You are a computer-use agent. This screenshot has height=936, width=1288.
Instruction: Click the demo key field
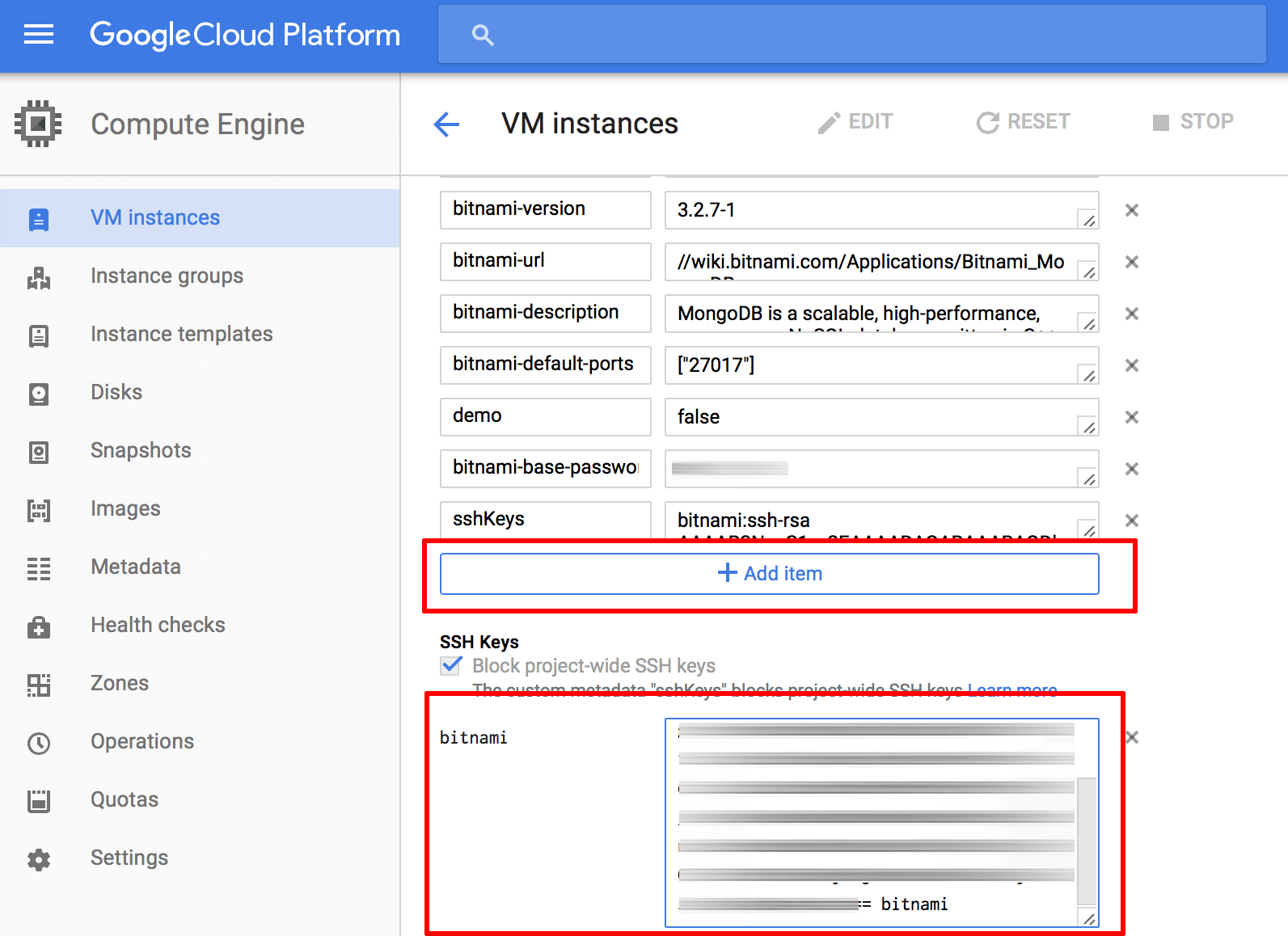click(x=546, y=417)
